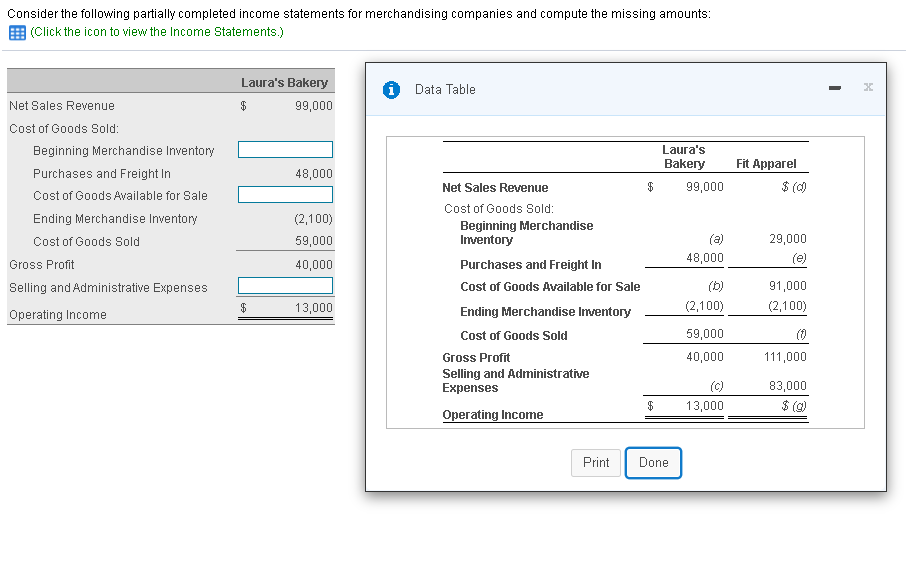Image resolution: width=906 pixels, height=569 pixels.
Task: Click the (c) placeholder in the Data Table
Action: (x=716, y=386)
